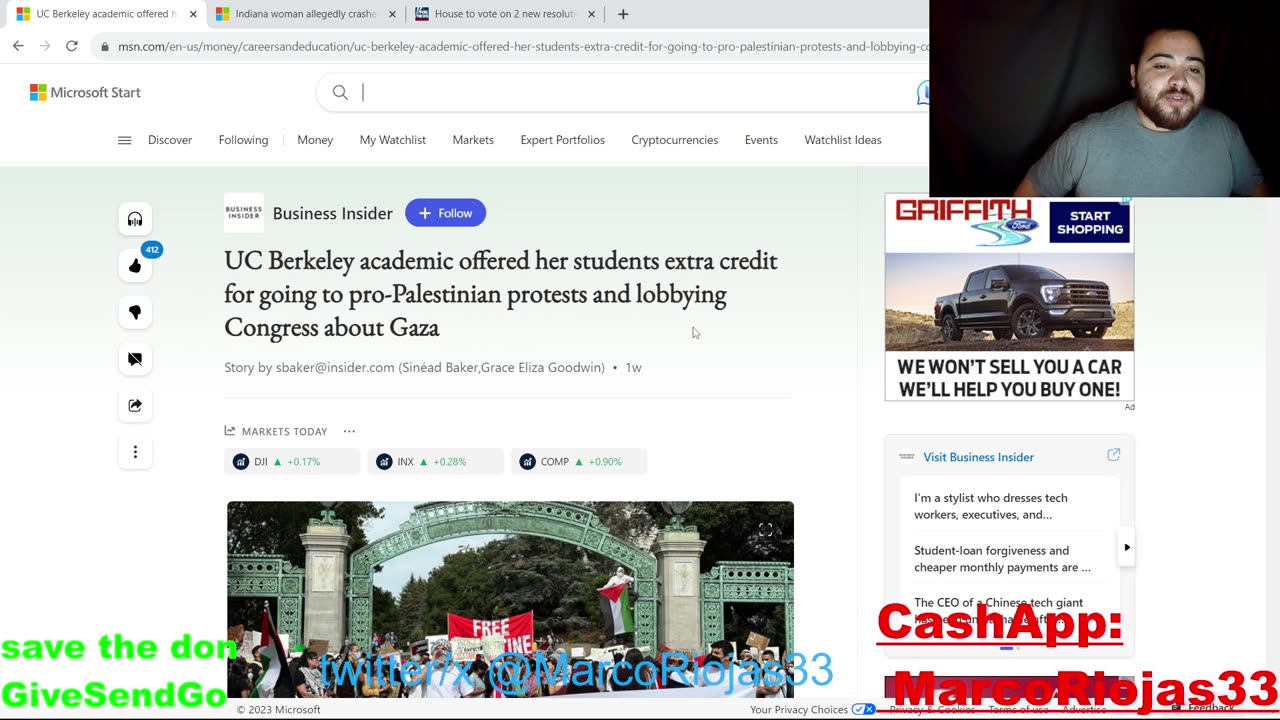Open Cryptocurrencies page

pyautogui.click(x=675, y=140)
